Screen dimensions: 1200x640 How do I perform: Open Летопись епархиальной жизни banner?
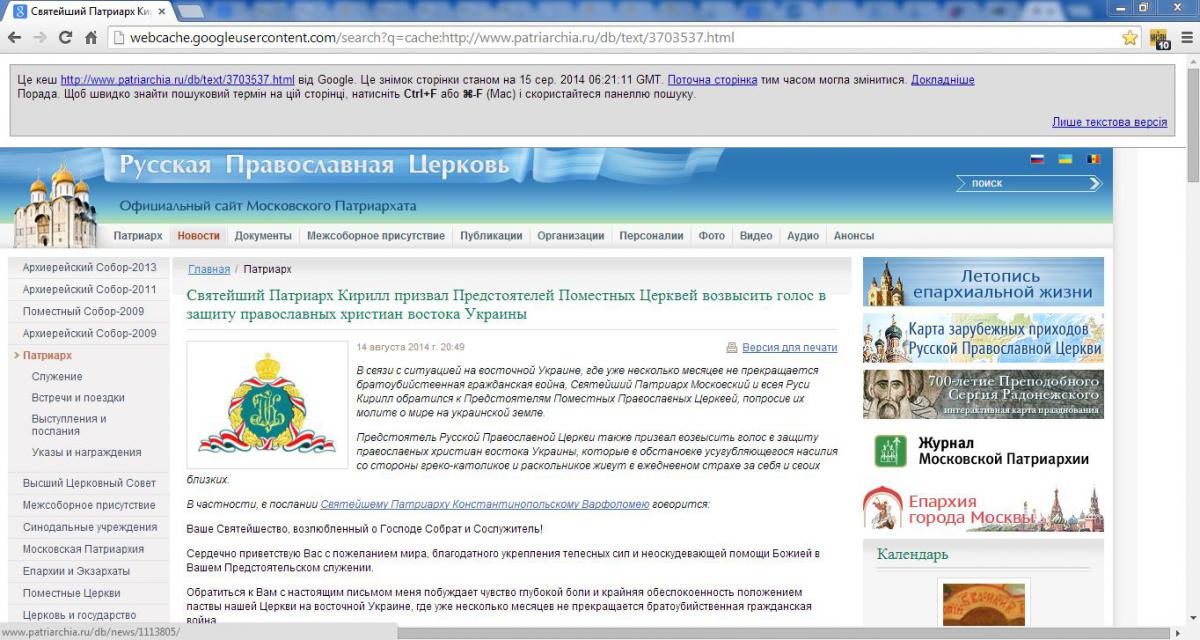(983, 282)
